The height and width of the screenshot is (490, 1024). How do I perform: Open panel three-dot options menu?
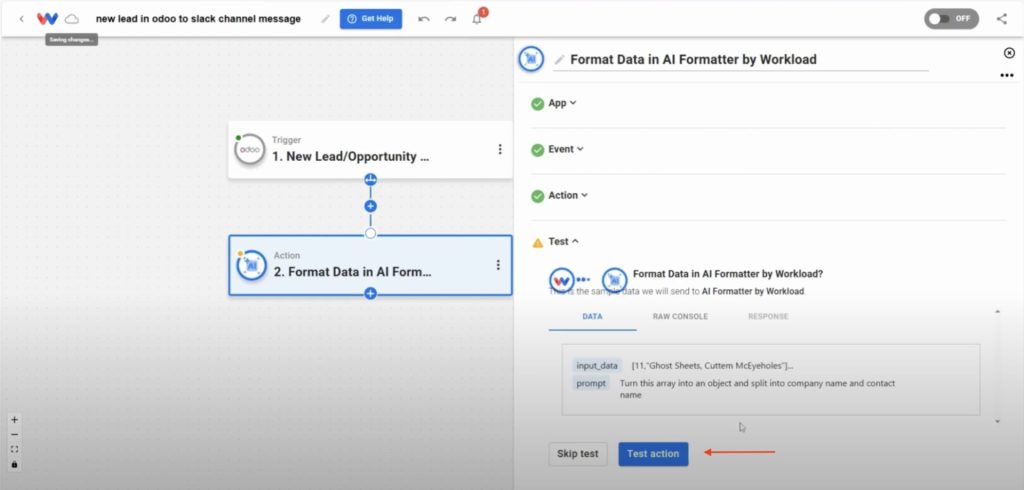[1006, 76]
